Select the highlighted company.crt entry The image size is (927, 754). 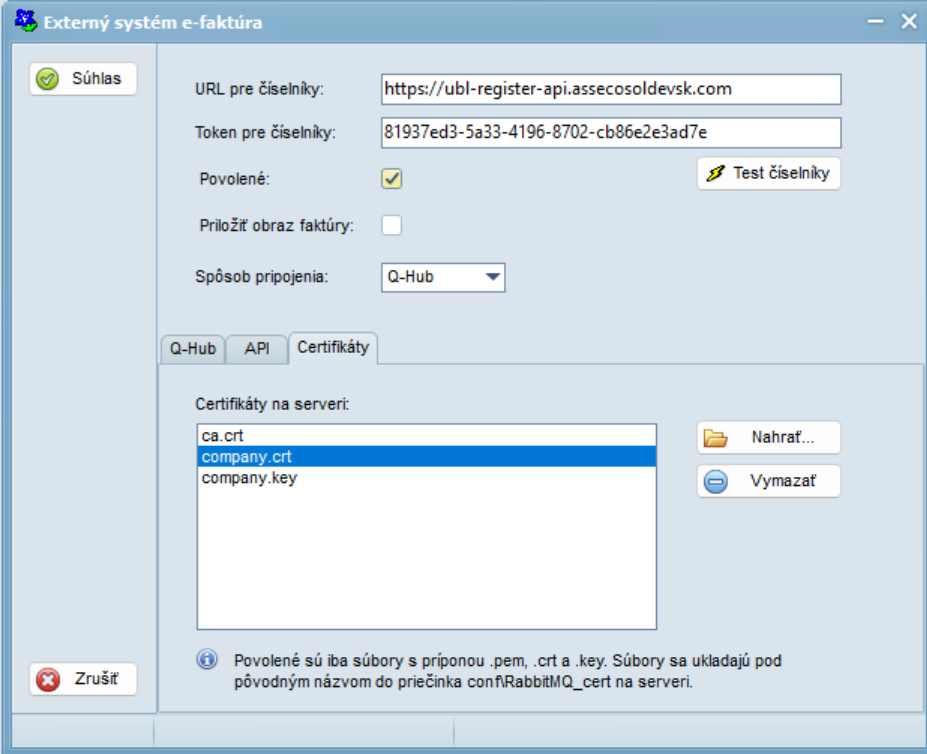(x=426, y=457)
